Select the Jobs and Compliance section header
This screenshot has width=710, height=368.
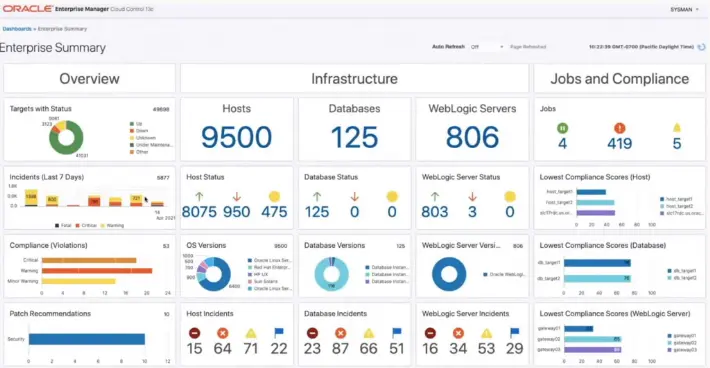[619, 78]
